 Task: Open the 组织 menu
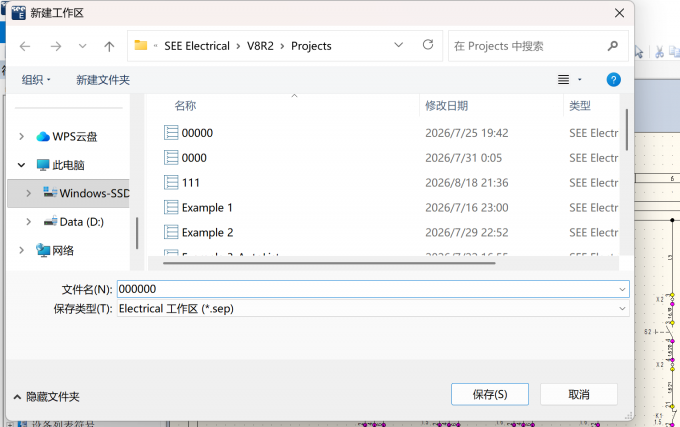(36, 80)
